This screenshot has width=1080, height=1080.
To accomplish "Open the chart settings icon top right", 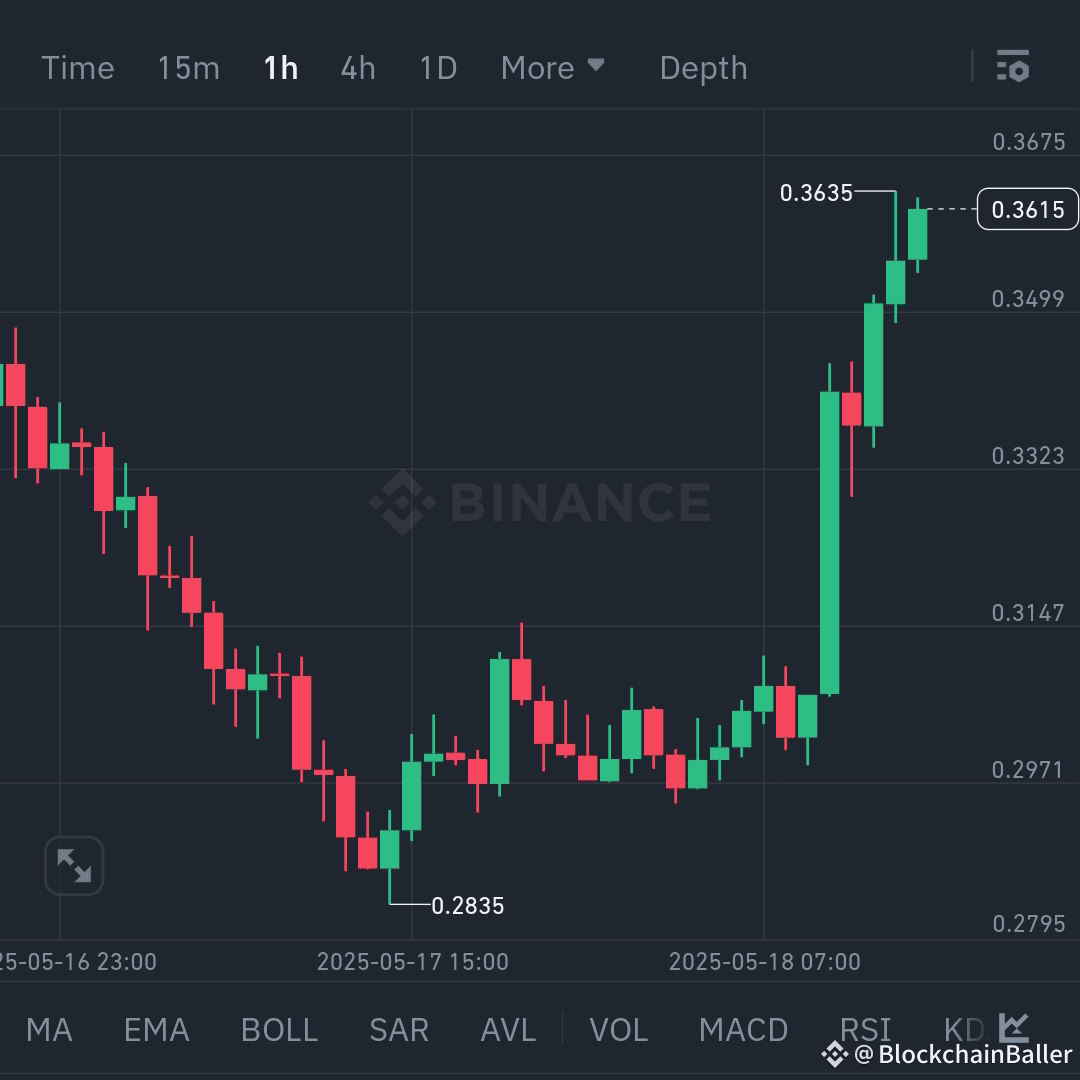I will [1013, 67].
